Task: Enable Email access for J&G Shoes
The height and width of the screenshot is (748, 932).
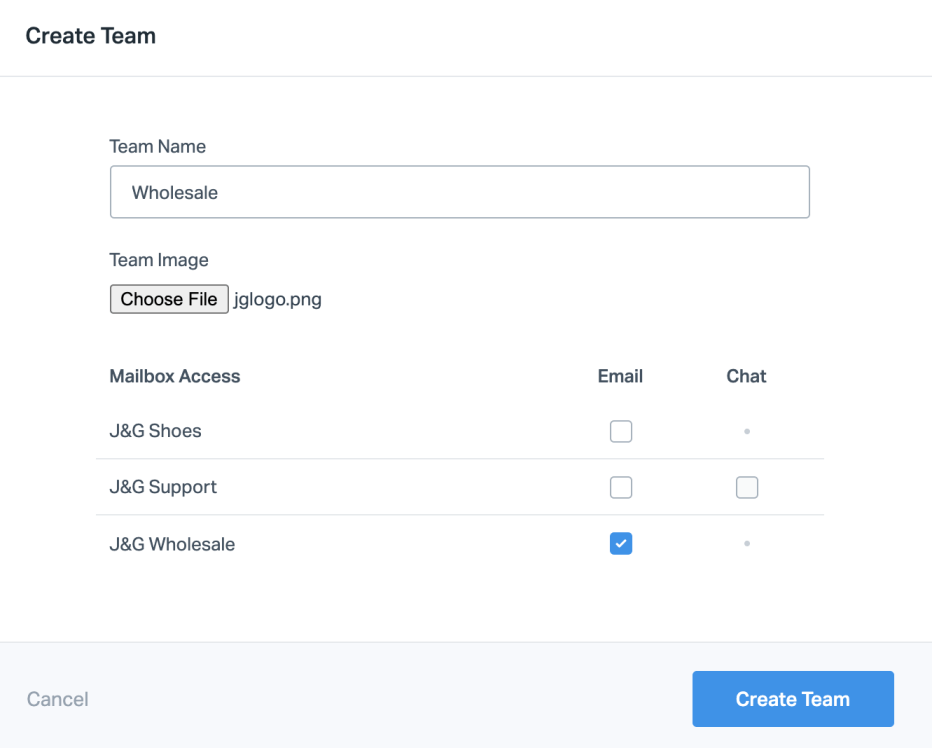Action: point(621,431)
